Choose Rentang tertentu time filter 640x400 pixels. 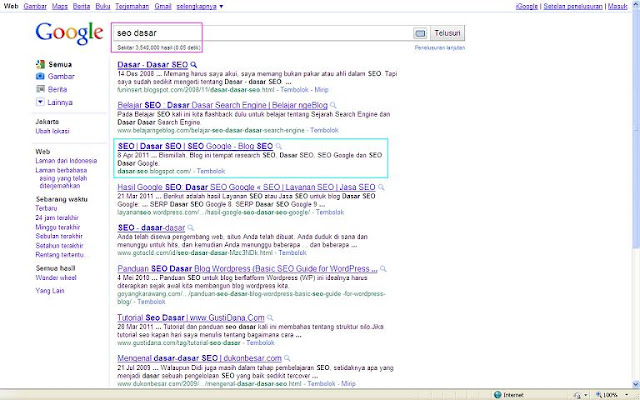pyautogui.click(x=61, y=255)
